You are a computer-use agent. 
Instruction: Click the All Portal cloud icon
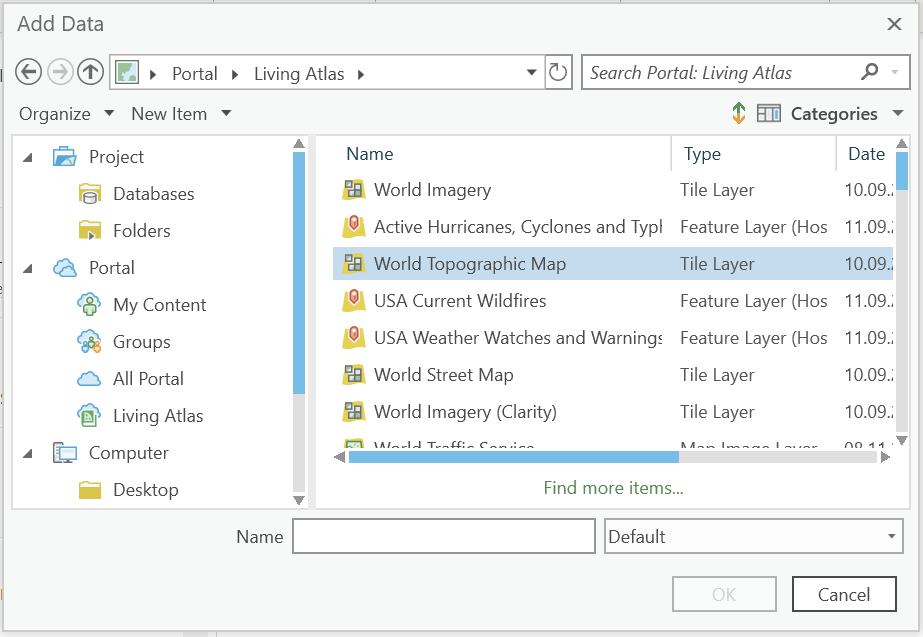click(x=89, y=379)
